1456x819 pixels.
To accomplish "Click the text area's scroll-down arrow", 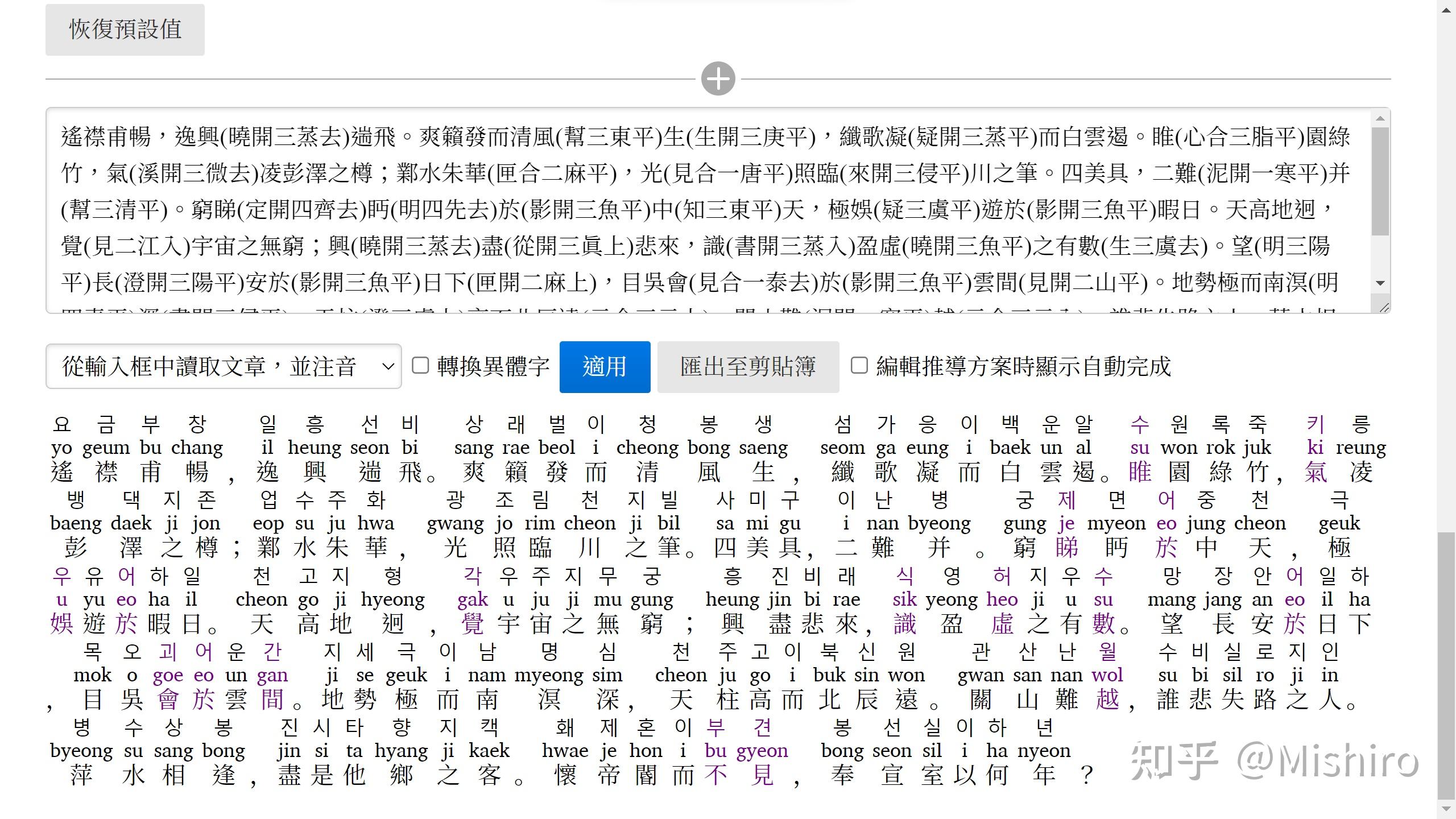I will [x=1380, y=283].
